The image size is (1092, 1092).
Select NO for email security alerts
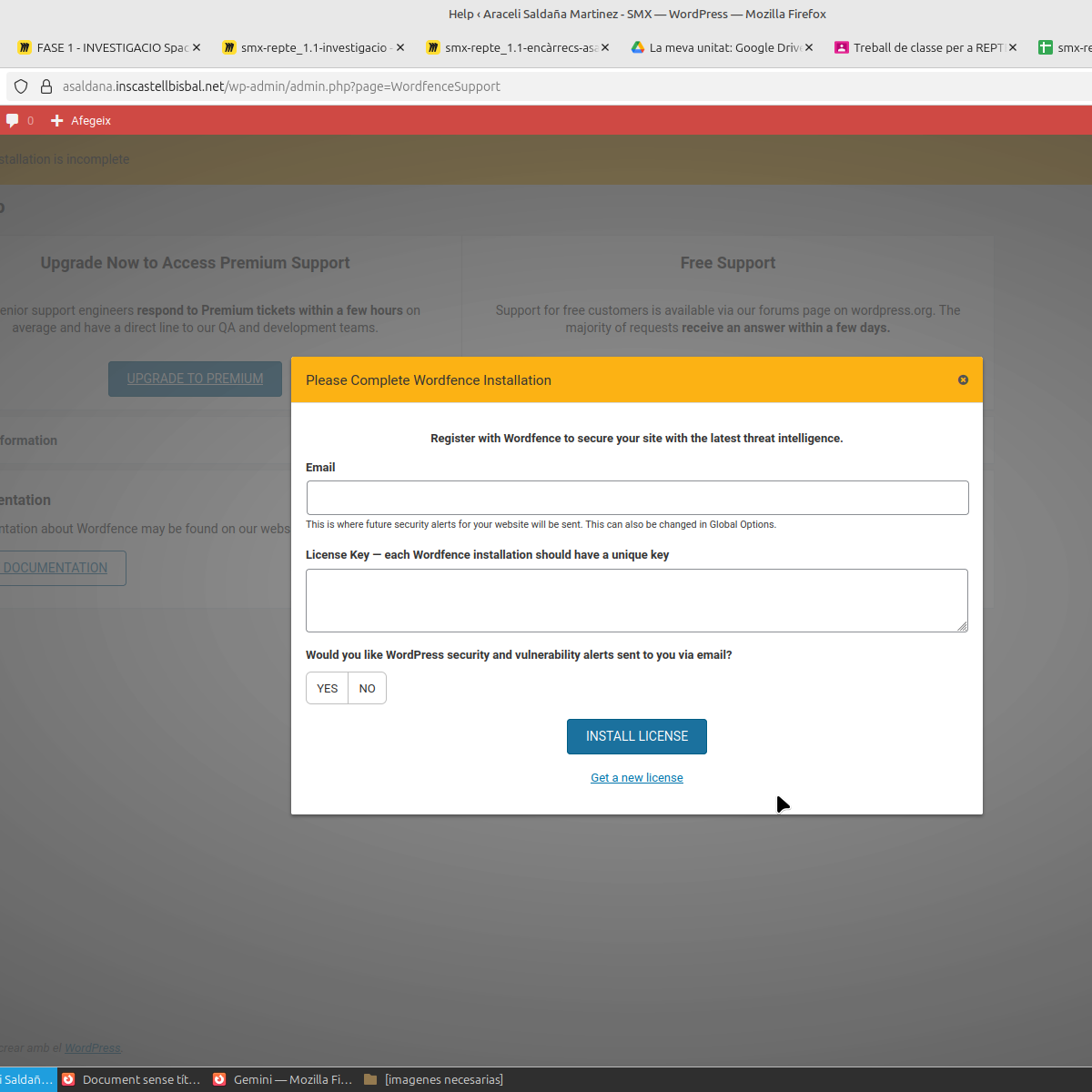pyautogui.click(x=367, y=689)
